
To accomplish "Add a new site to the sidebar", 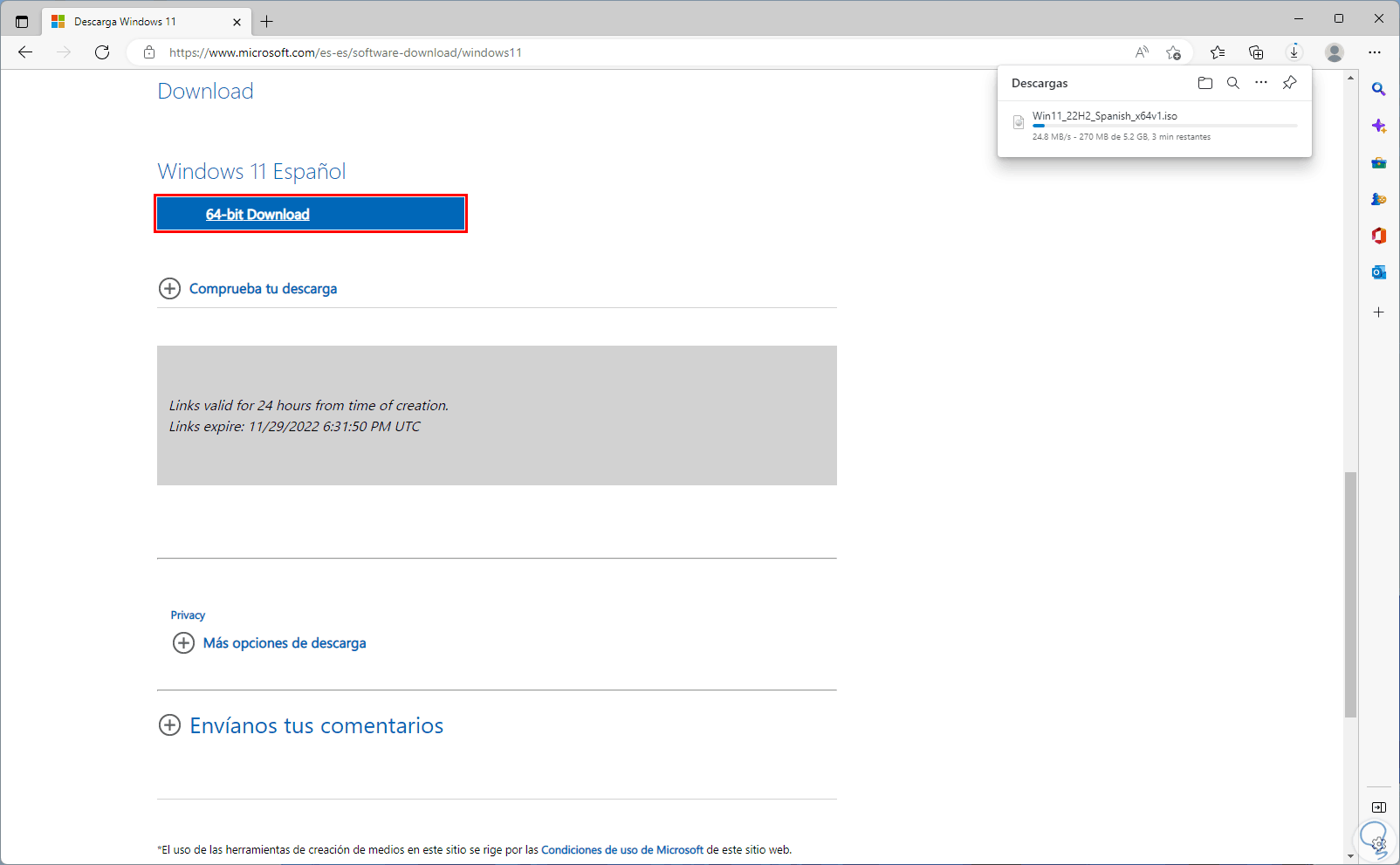I will pyautogui.click(x=1379, y=312).
